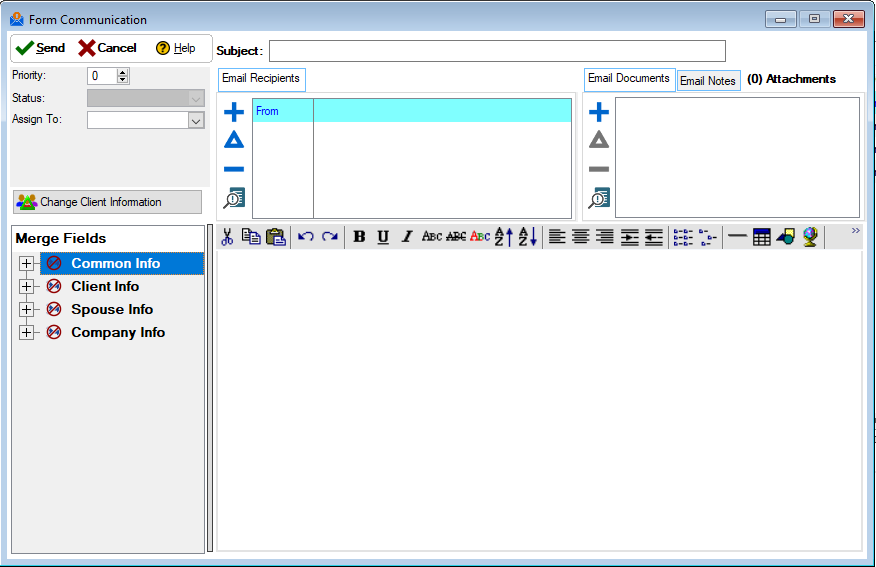Click gray triangle icon in Email Documents
The width and height of the screenshot is (876, 567).
599,139
